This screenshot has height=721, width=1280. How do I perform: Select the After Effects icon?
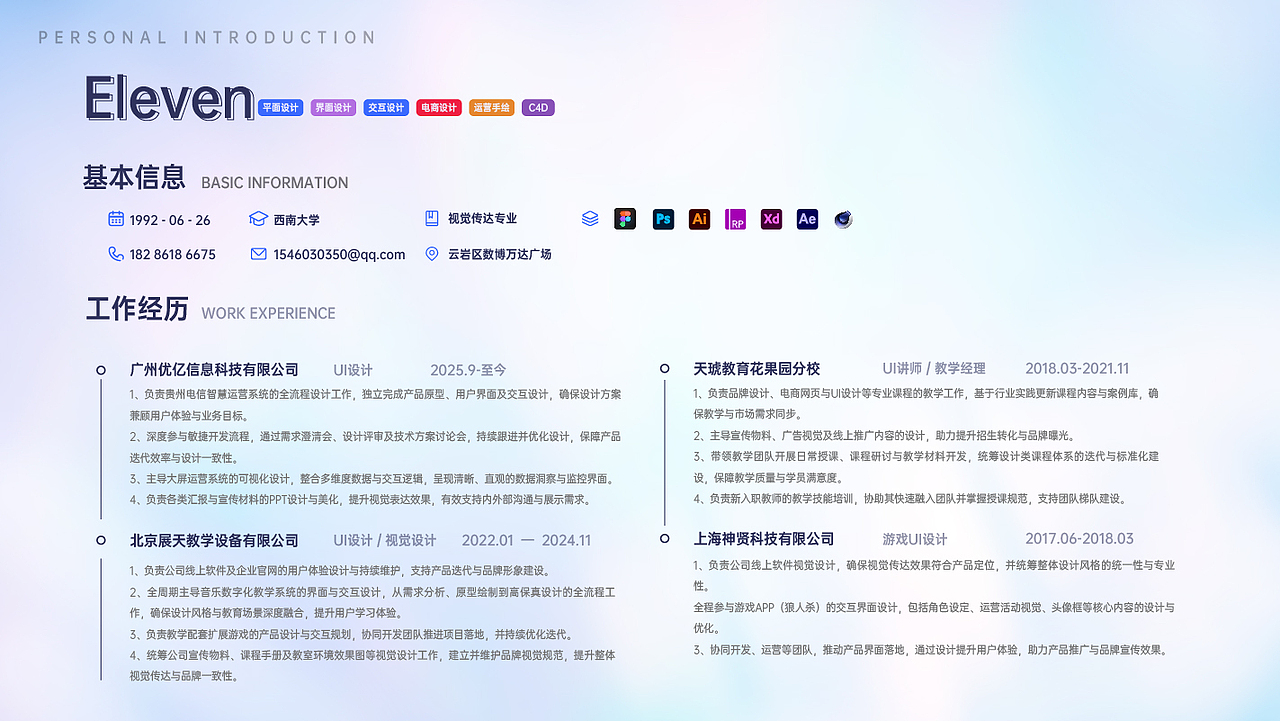(x=807, y=219)
